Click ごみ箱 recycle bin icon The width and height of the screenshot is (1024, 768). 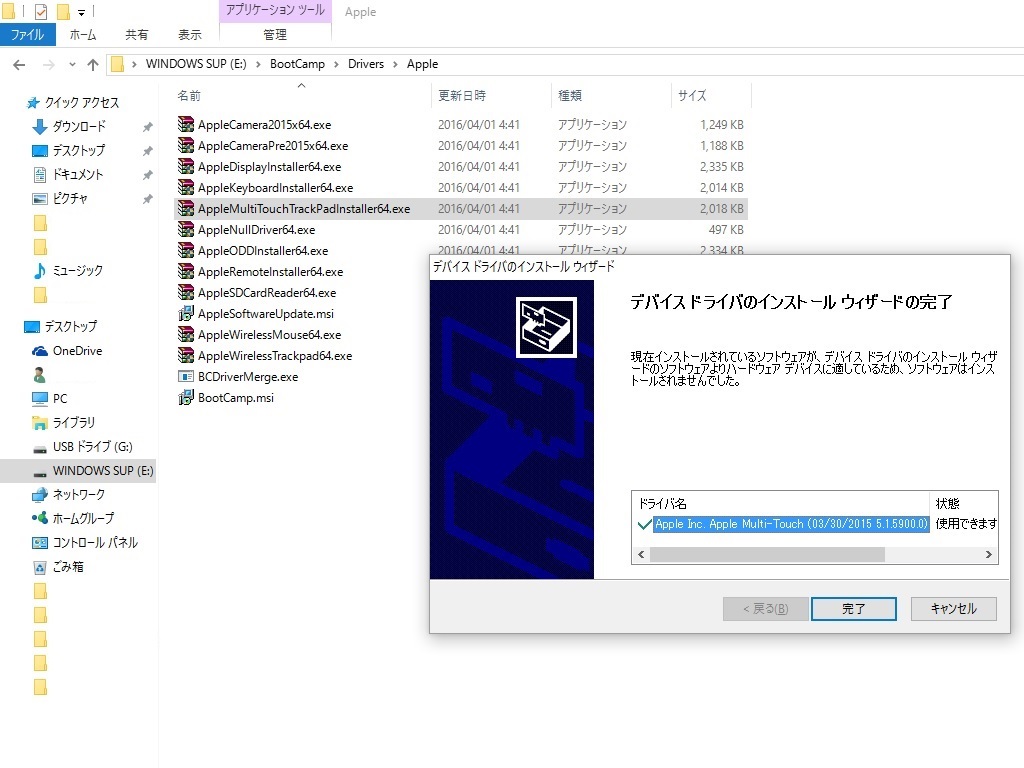40,567
